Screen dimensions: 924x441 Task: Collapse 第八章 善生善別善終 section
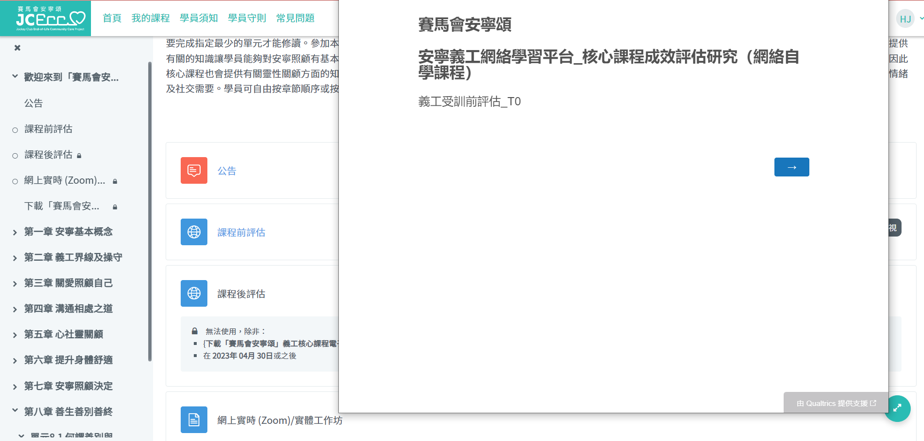(x=15, y=411)
